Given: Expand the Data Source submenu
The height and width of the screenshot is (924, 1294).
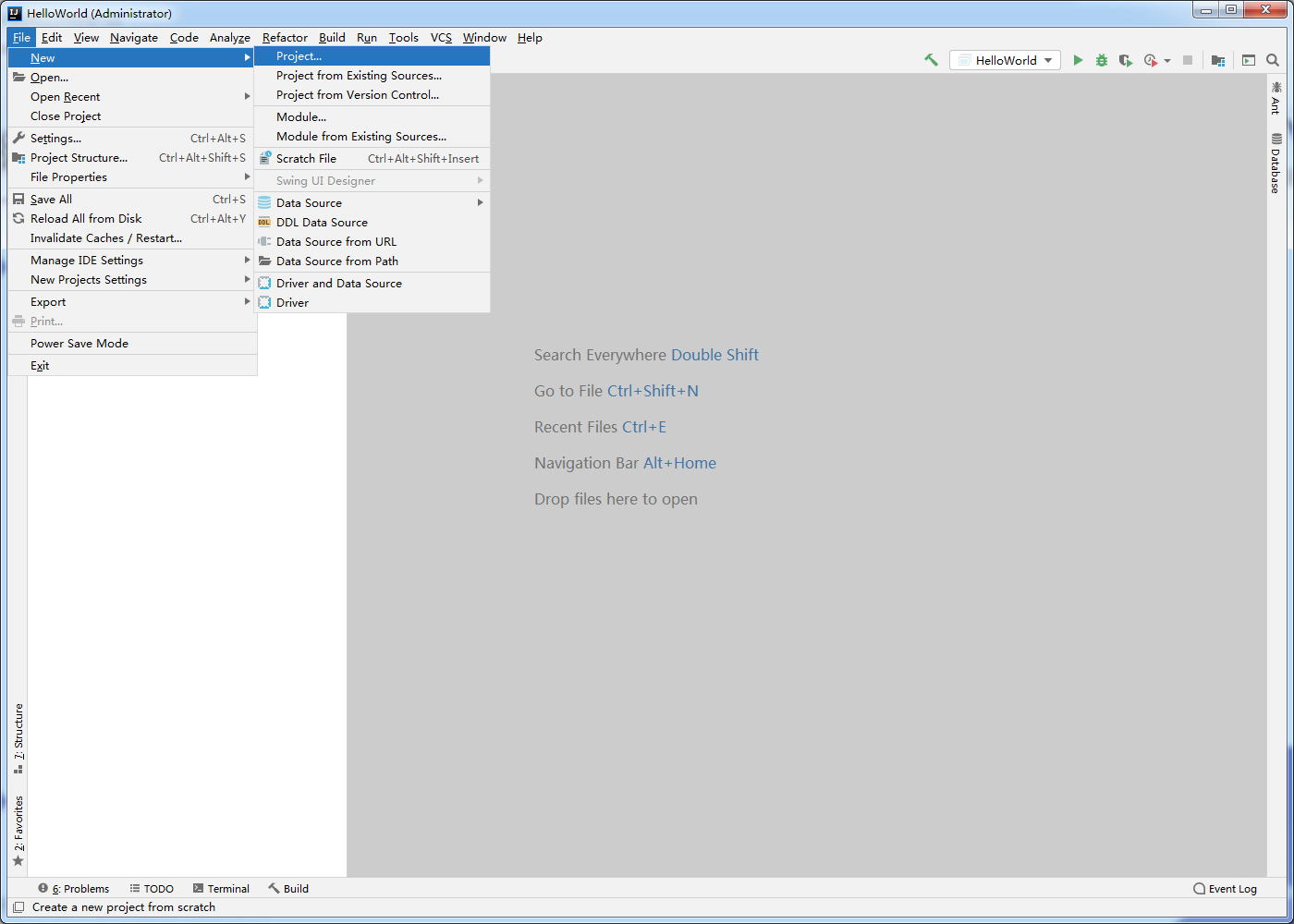Looking at the screenshot, I should point(372,203).
